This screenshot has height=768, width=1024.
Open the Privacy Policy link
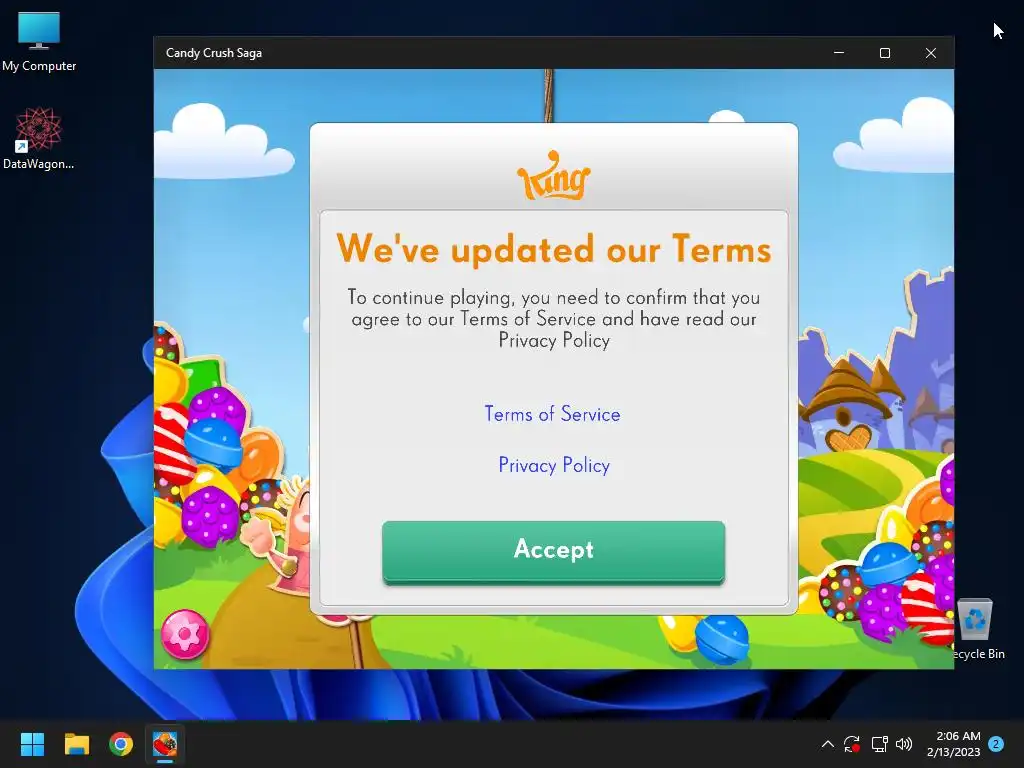(554, 465)
